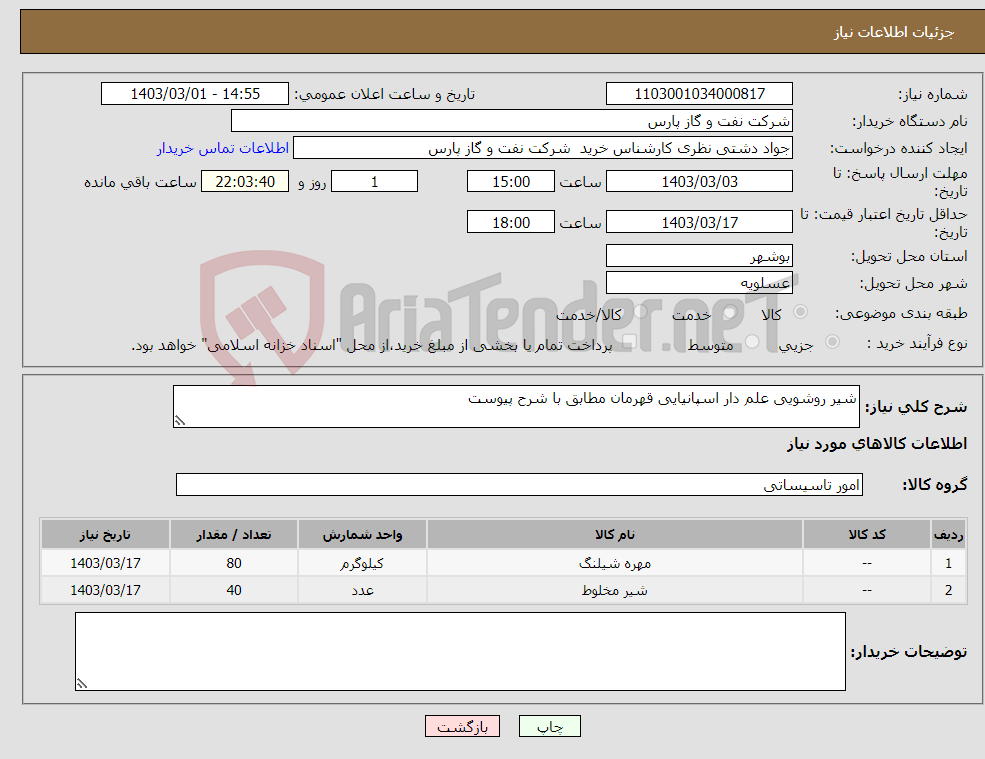Image resolution: width=985 pixels, height=759 pixels.
Task: Click the quantity cell showing 40
Action: click(x=234, y=590)
